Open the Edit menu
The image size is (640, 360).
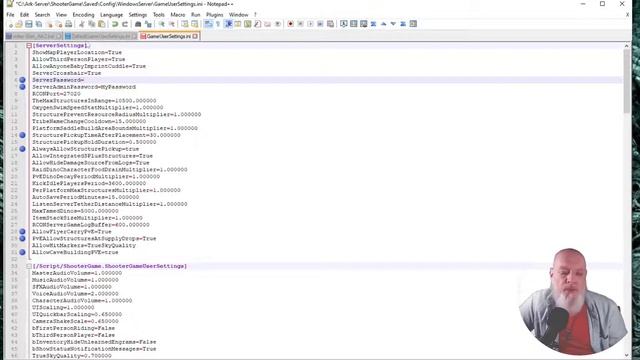(24, 15)
